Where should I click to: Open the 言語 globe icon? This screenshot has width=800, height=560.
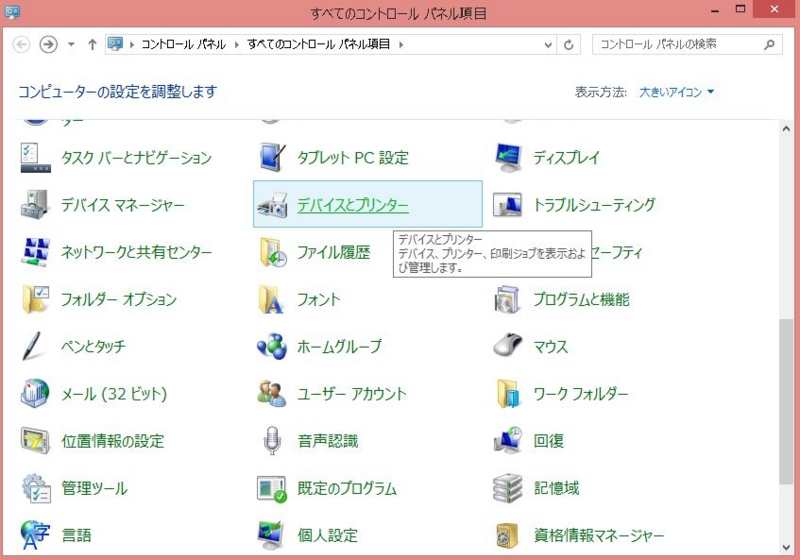35,535
